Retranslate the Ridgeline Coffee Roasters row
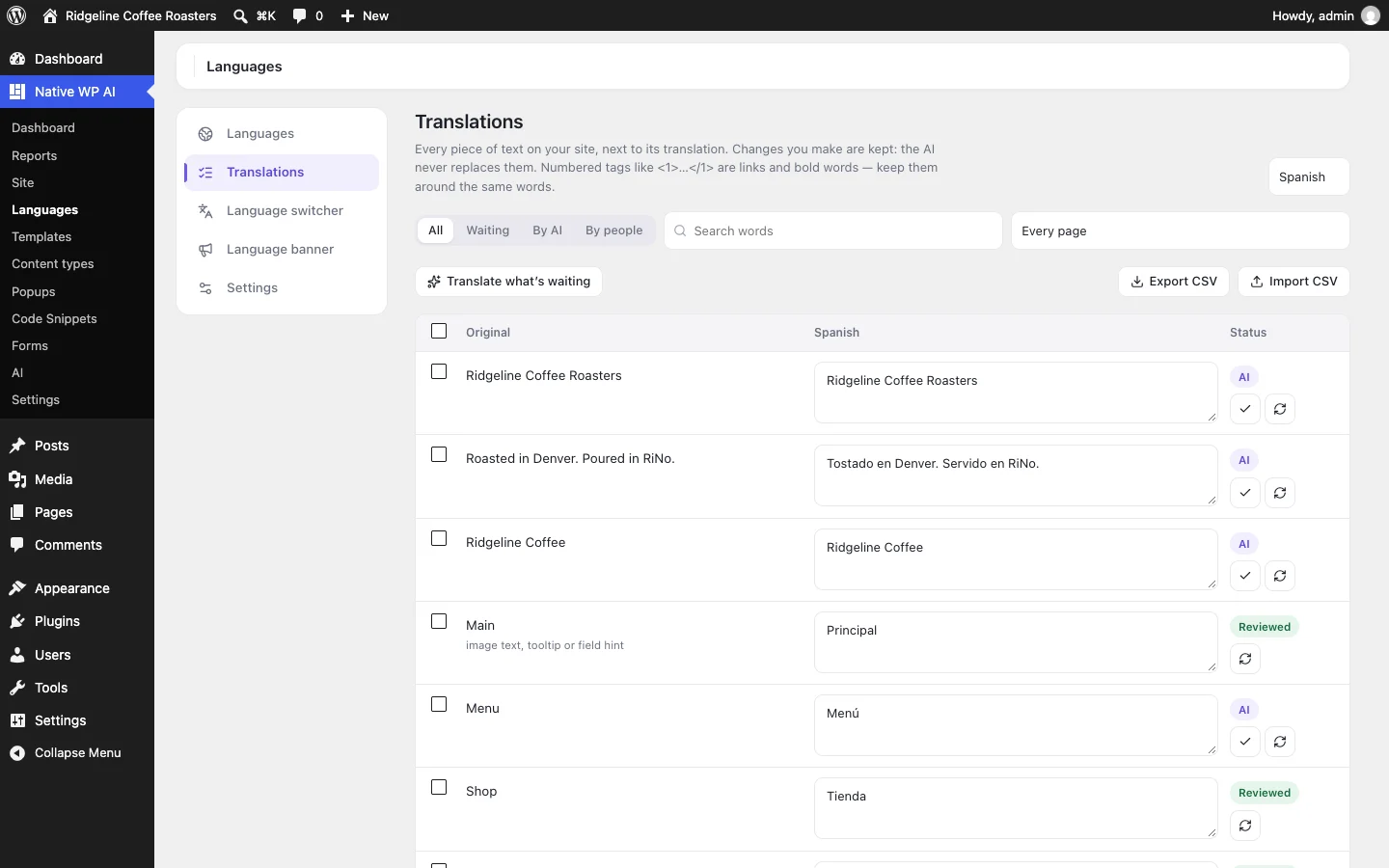 pos(1280,409)
